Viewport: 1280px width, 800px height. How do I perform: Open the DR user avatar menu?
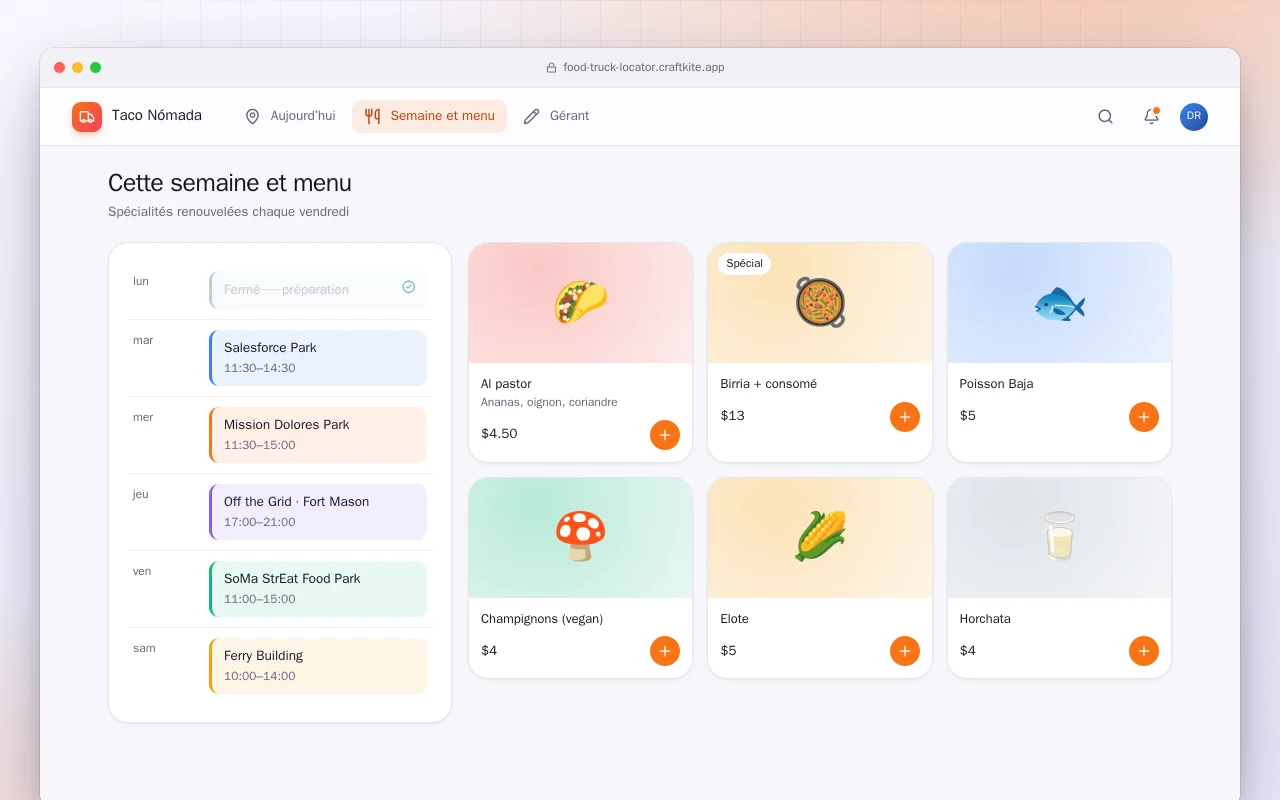(x=1194, y=116)
